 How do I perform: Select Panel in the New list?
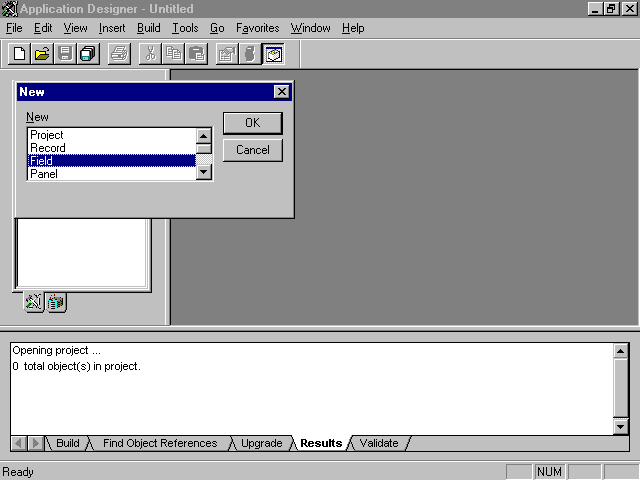click(x=111, y=174)
